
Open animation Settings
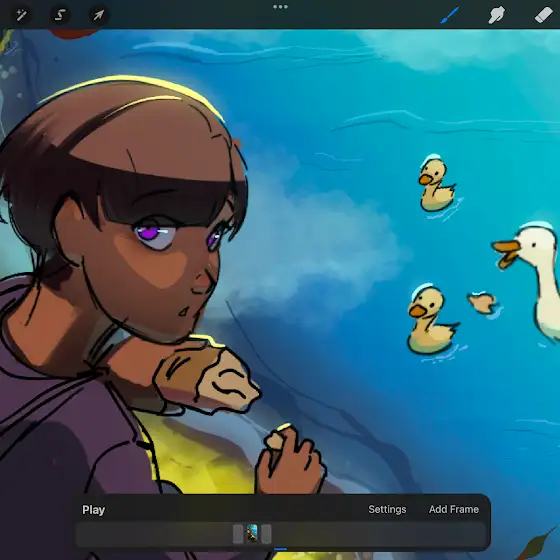pos(387,509)
